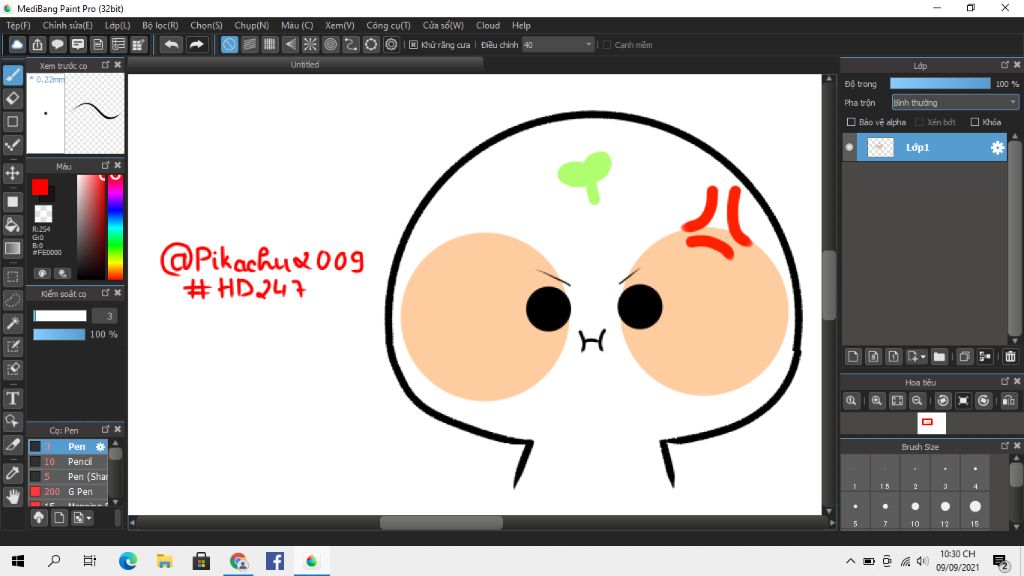Turn snap off in the toolbar

[229, 44]
